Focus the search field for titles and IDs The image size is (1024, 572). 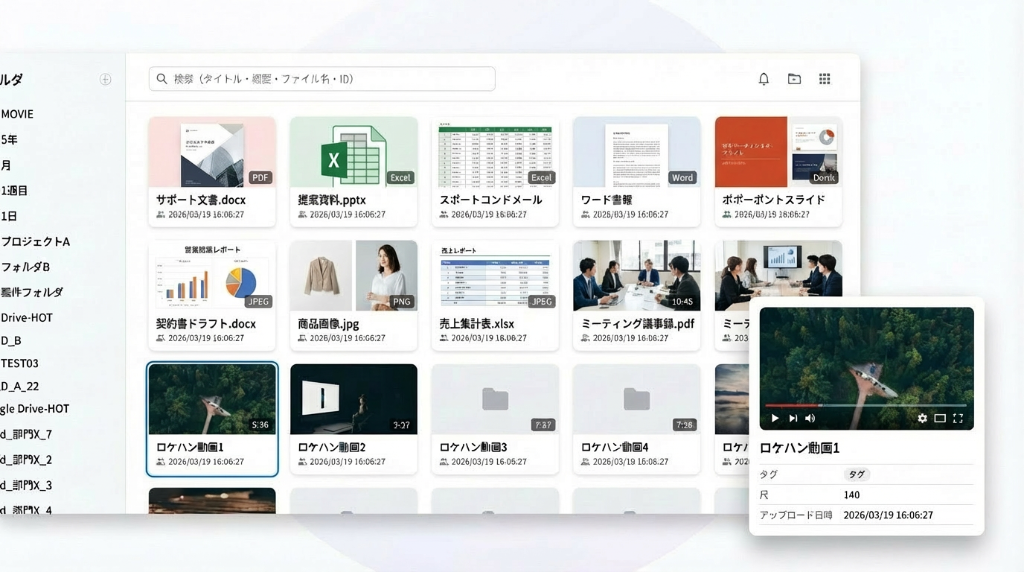(322, 79)
